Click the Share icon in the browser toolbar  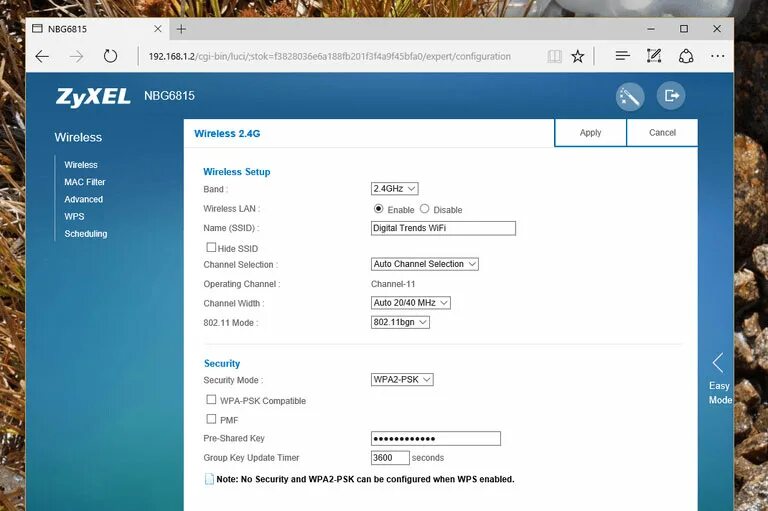click(x=686, y=56)
